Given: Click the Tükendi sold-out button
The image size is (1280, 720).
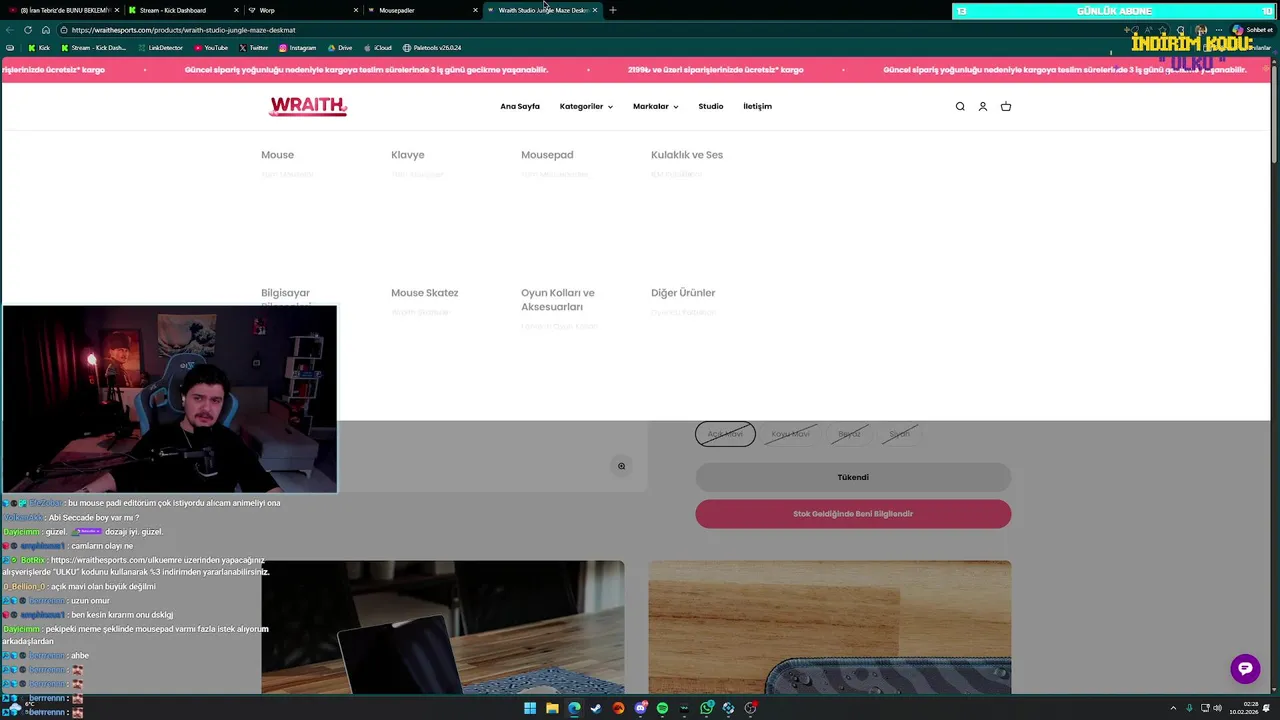Looking at the screenshot, I should click(853, 477).
